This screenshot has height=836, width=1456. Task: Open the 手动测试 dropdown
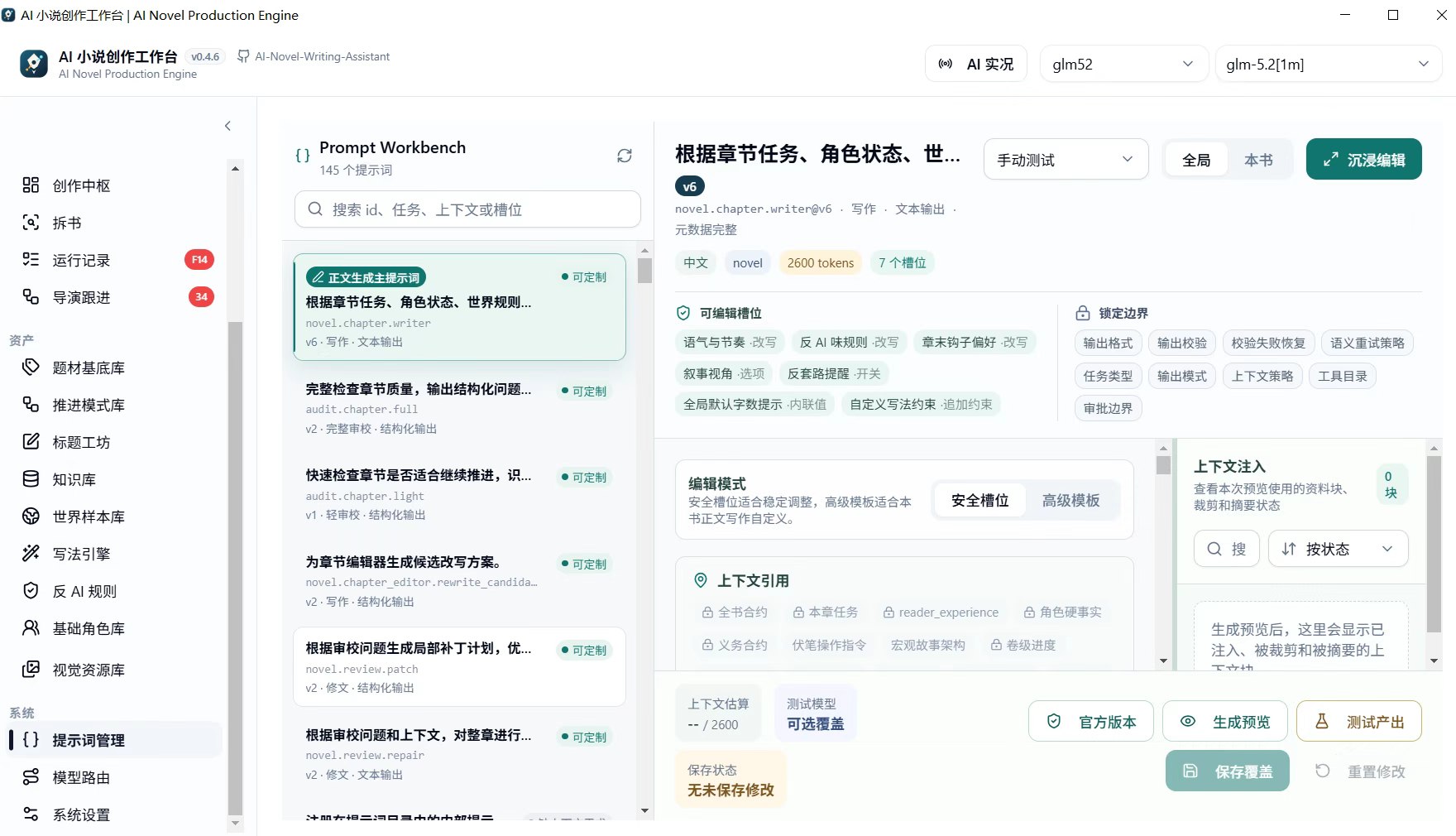(x=1066, y=160)
